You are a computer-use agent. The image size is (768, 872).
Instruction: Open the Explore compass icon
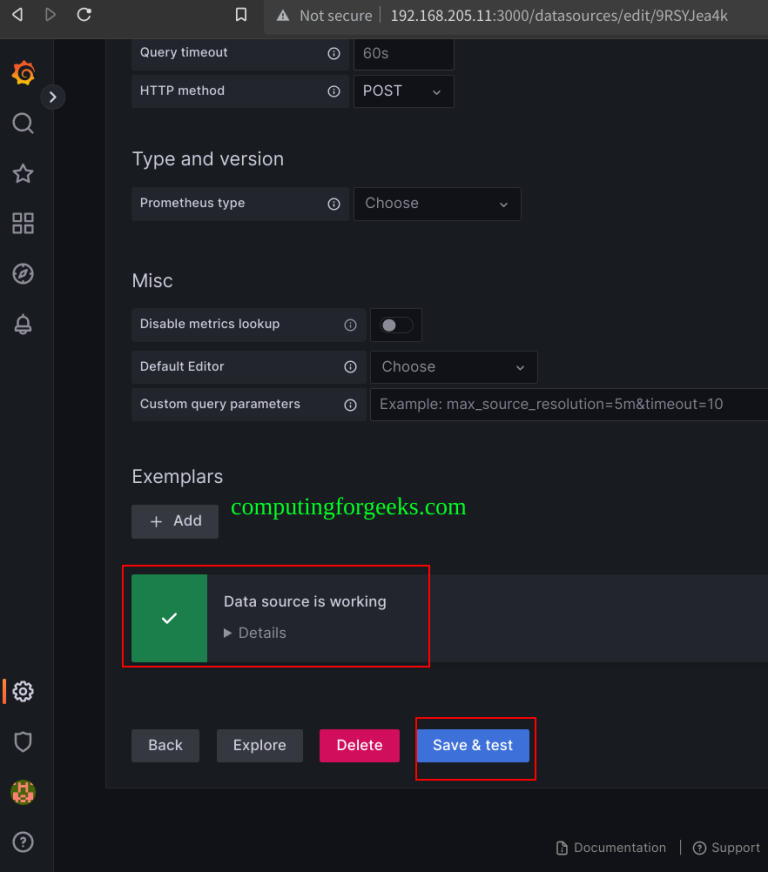pyautogui.click(x=23, y=274)
